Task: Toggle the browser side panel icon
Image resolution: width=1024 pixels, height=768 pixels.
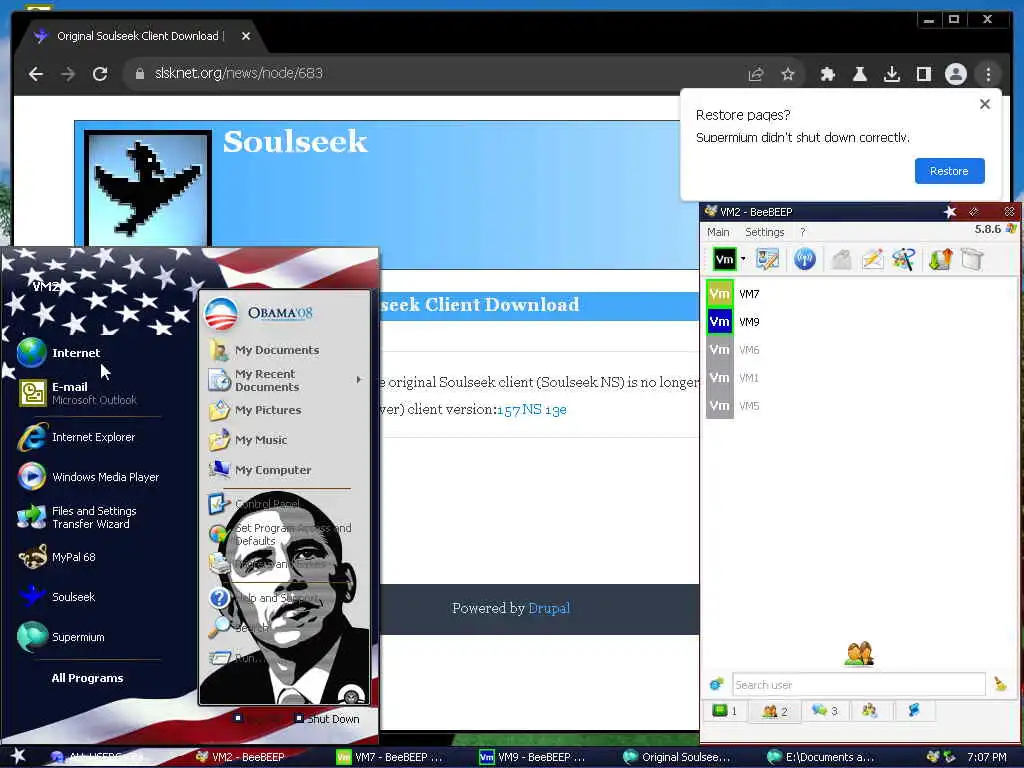Action: click(x=923, y=74)
